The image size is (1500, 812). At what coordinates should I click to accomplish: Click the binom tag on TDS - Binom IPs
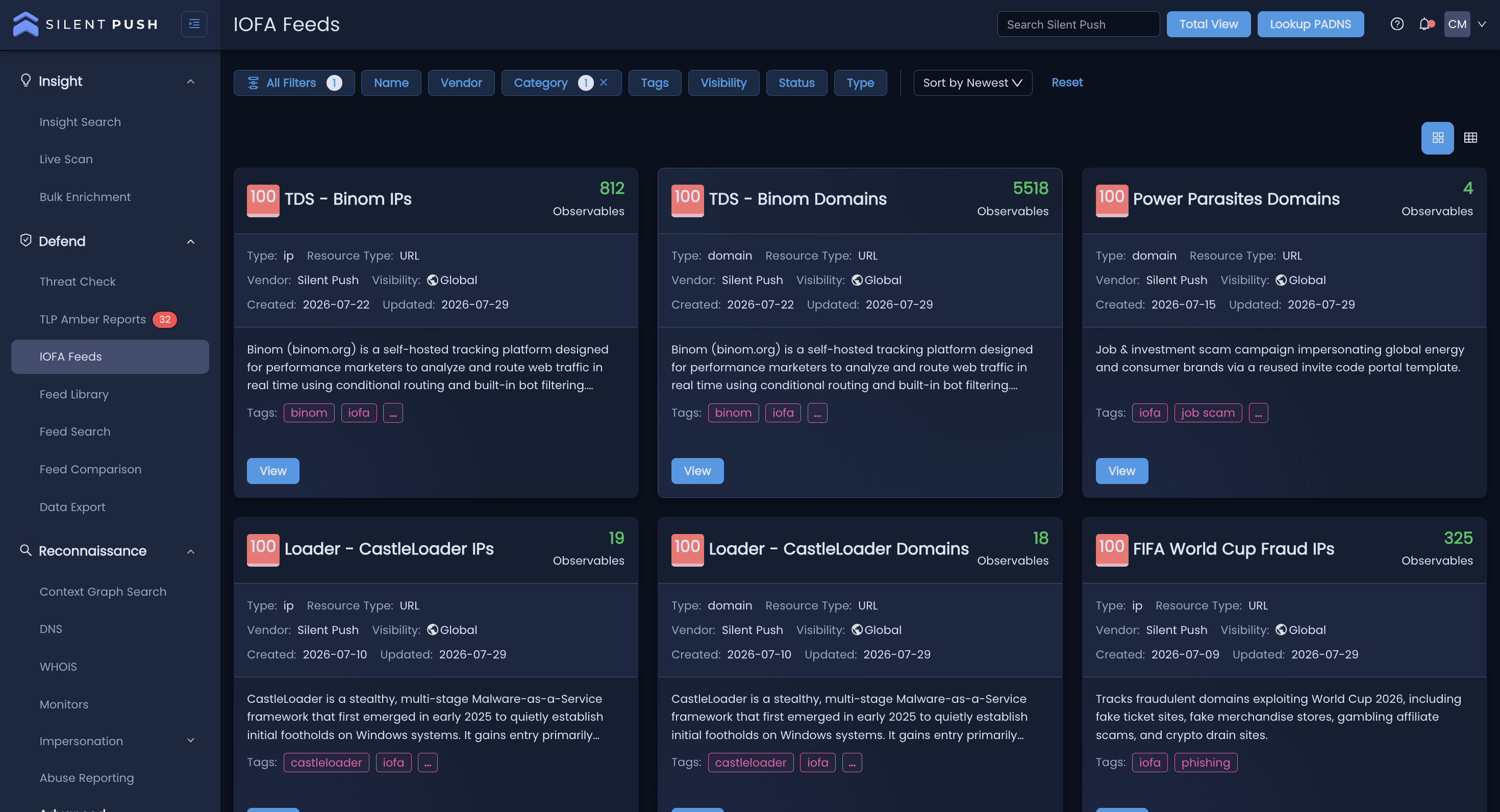(309, 413)
